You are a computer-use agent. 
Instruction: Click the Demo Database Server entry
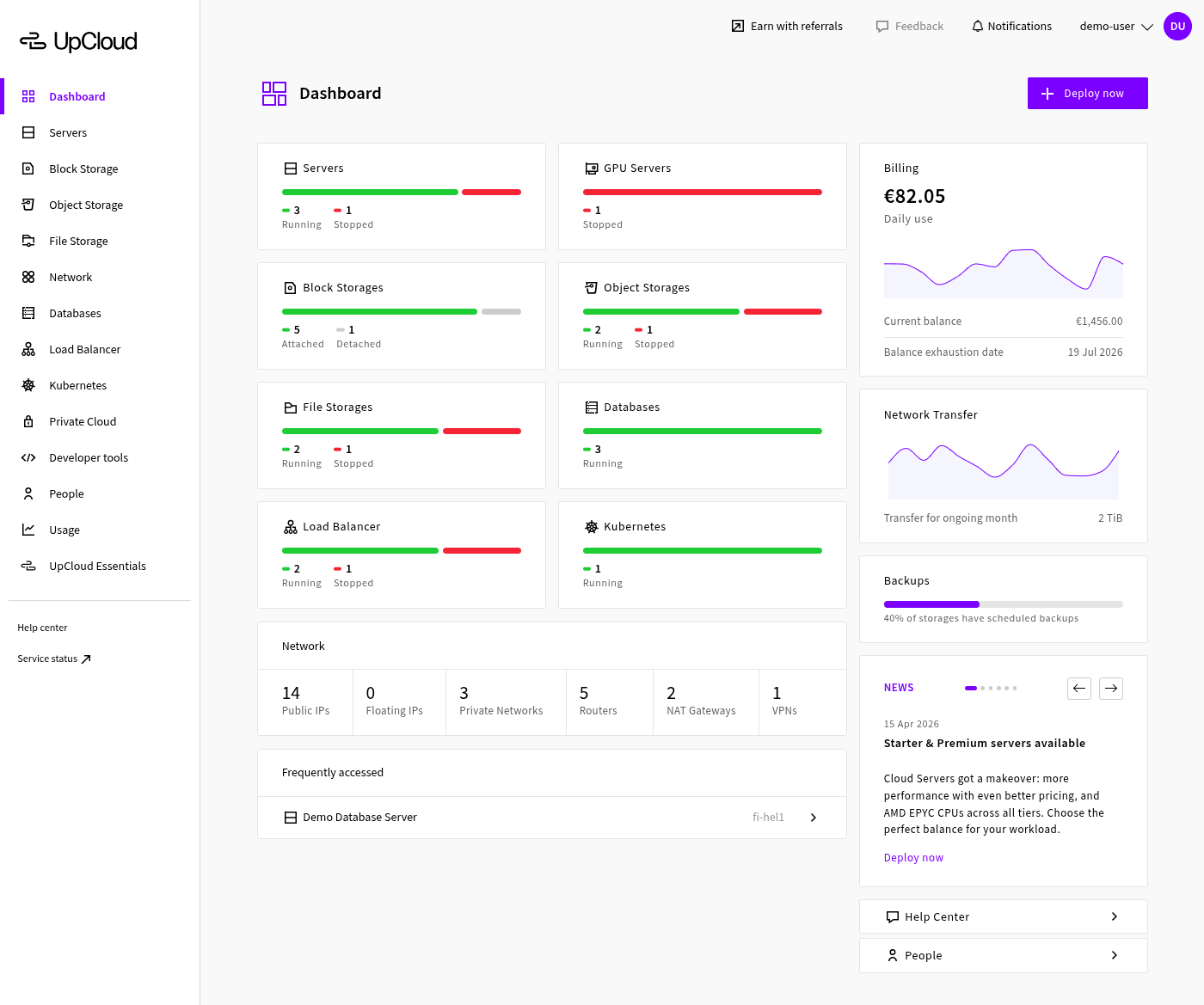click(x=552, y=818)
